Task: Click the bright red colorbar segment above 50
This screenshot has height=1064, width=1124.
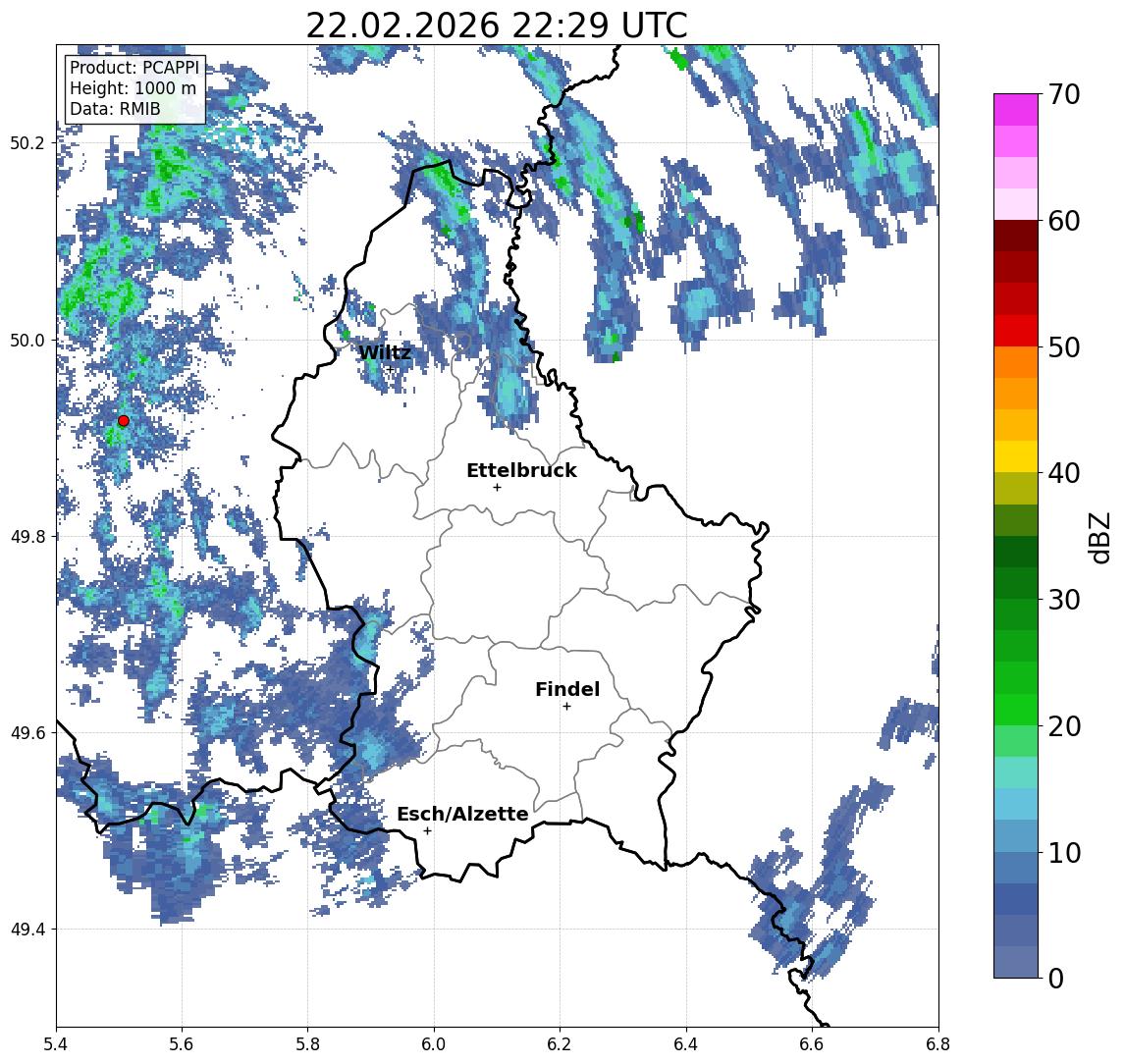Action: (1016, 331)
